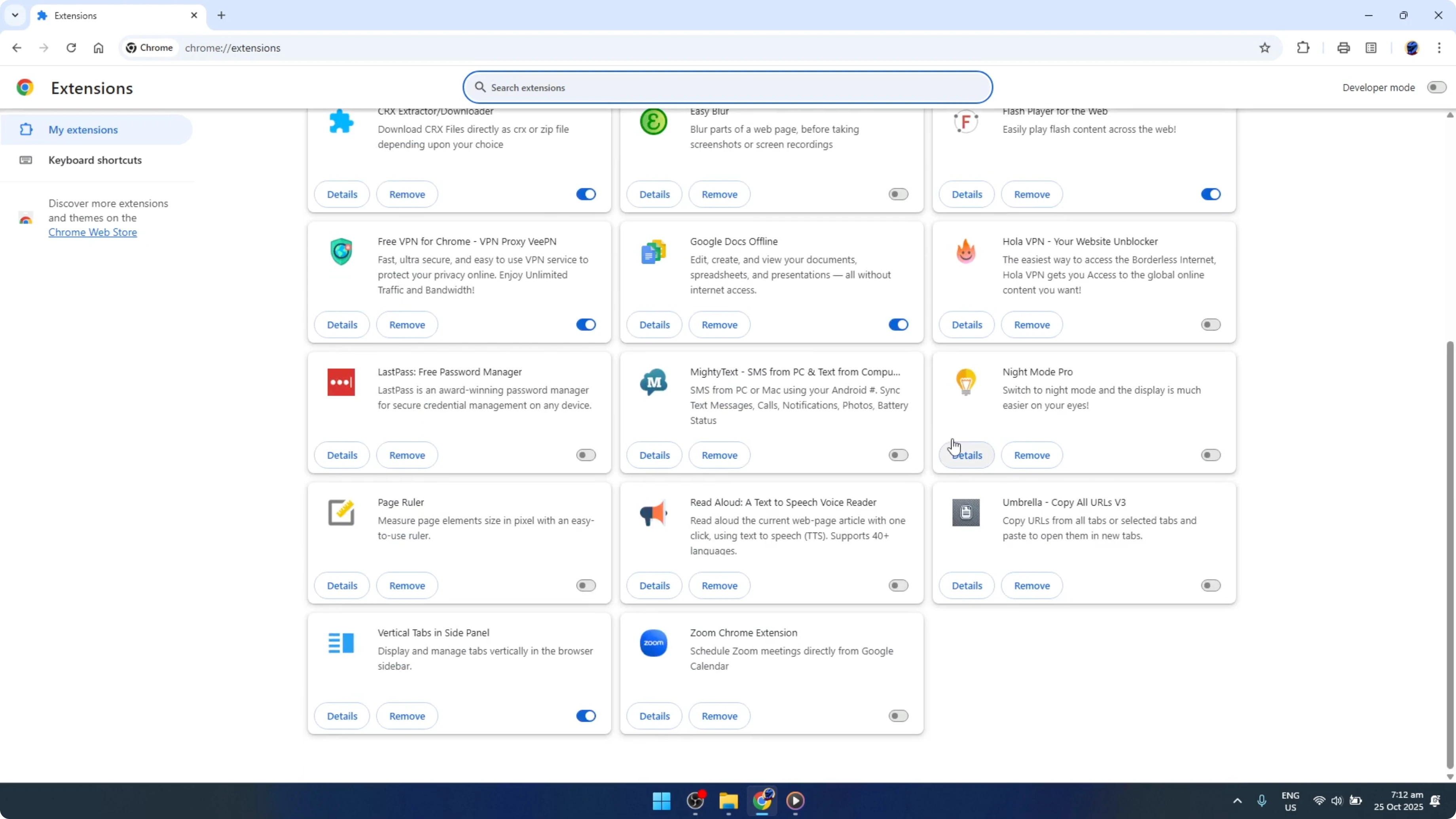Click the MightyText extension icon
The width and height of the screenshot is (1456, 819).
(653, 382)
